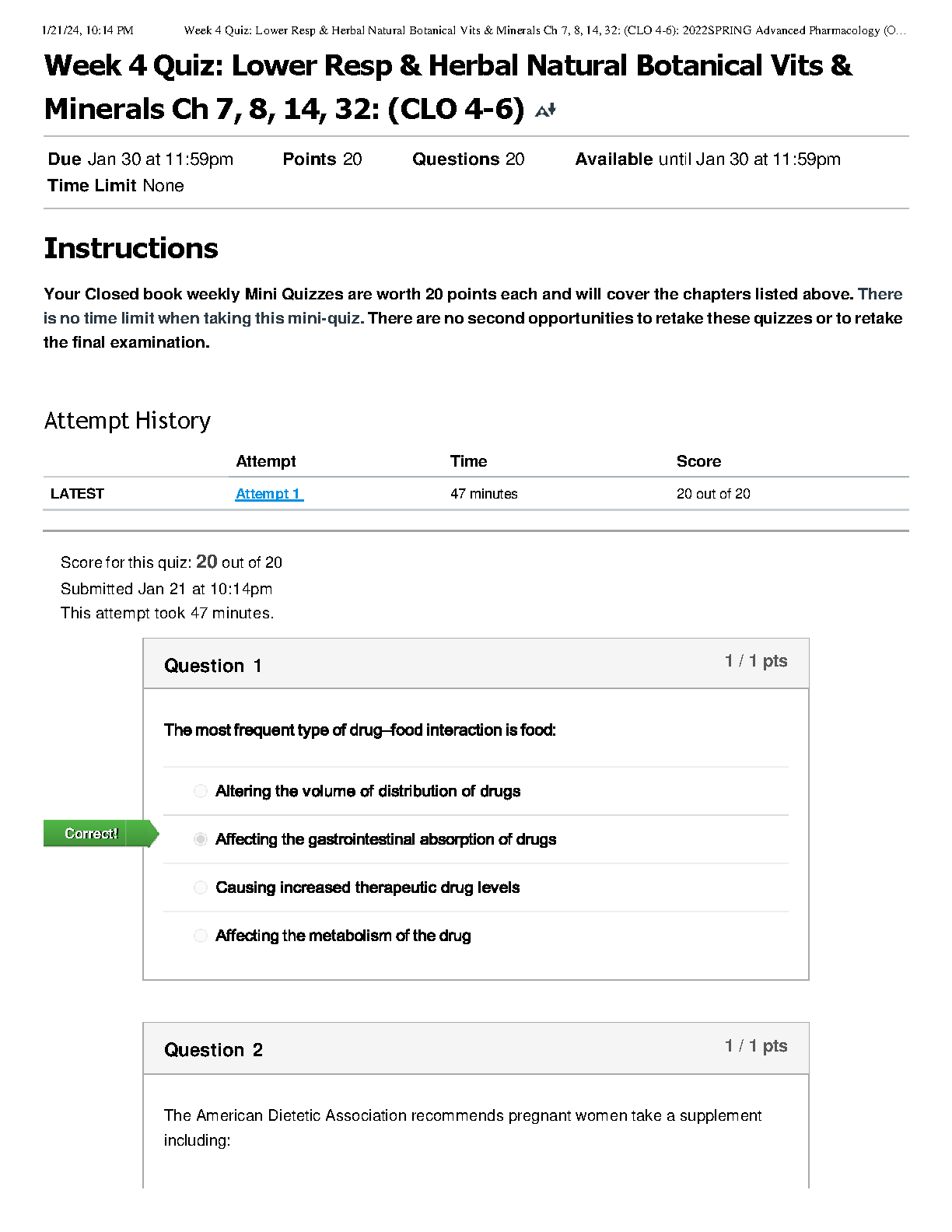Select "Affecting the gastrointestinal absorption" radio option
The height and width of the screenshot is (1232, 952).
coord(201,839)
